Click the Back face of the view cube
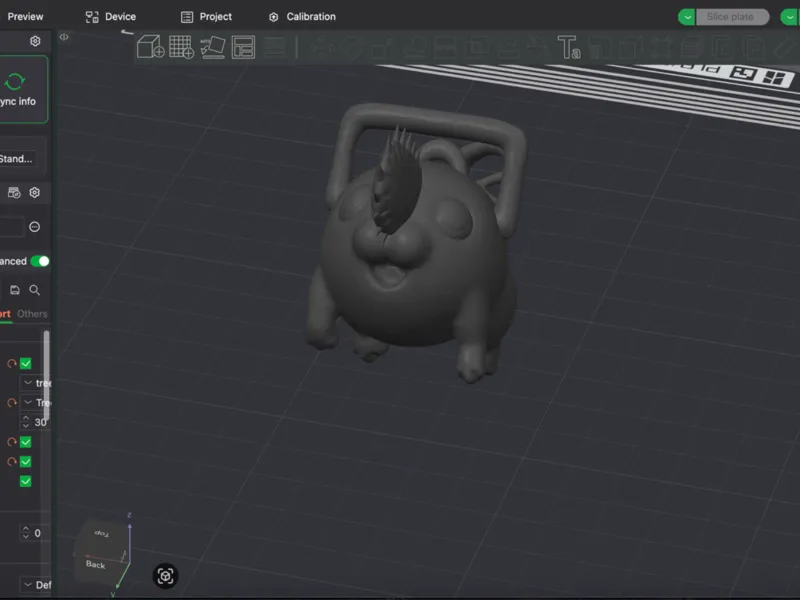 tap(96, 564)
